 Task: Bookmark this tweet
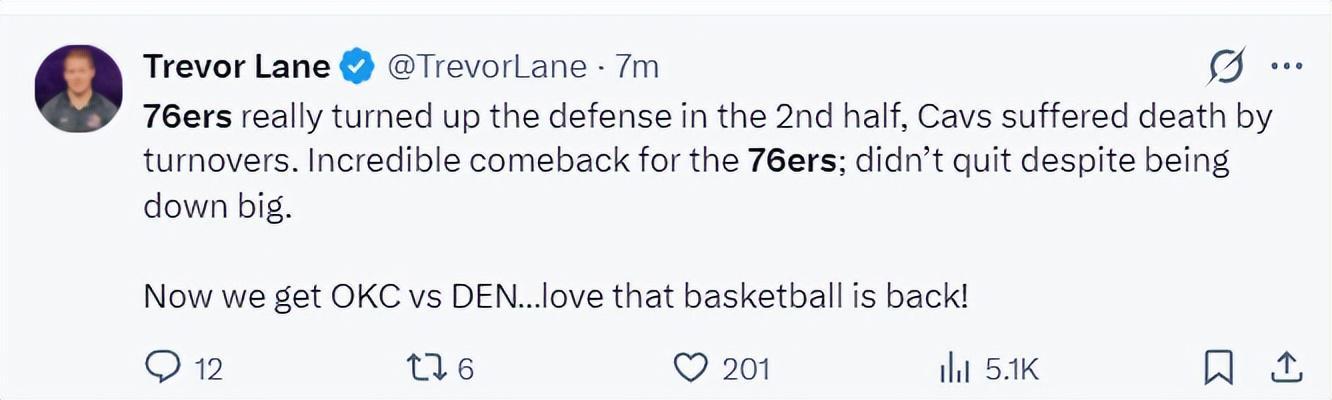click(1218, 369)
